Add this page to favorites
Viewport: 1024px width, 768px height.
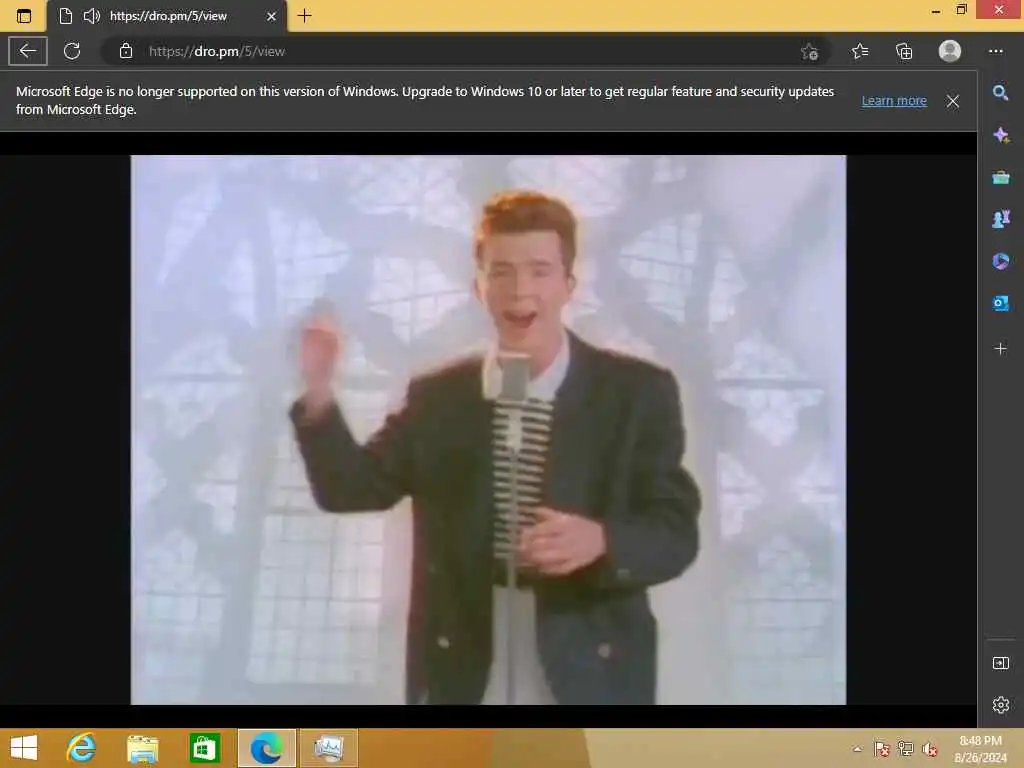[x=810, y=52]
